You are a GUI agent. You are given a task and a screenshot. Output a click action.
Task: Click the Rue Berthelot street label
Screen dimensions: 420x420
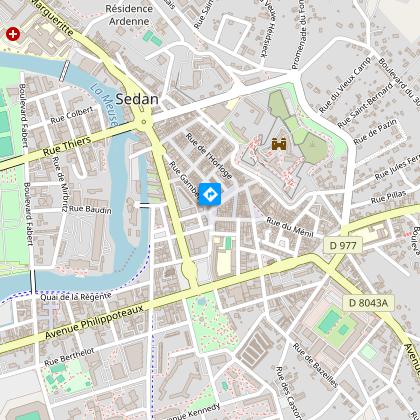click(x=69, y=357)
